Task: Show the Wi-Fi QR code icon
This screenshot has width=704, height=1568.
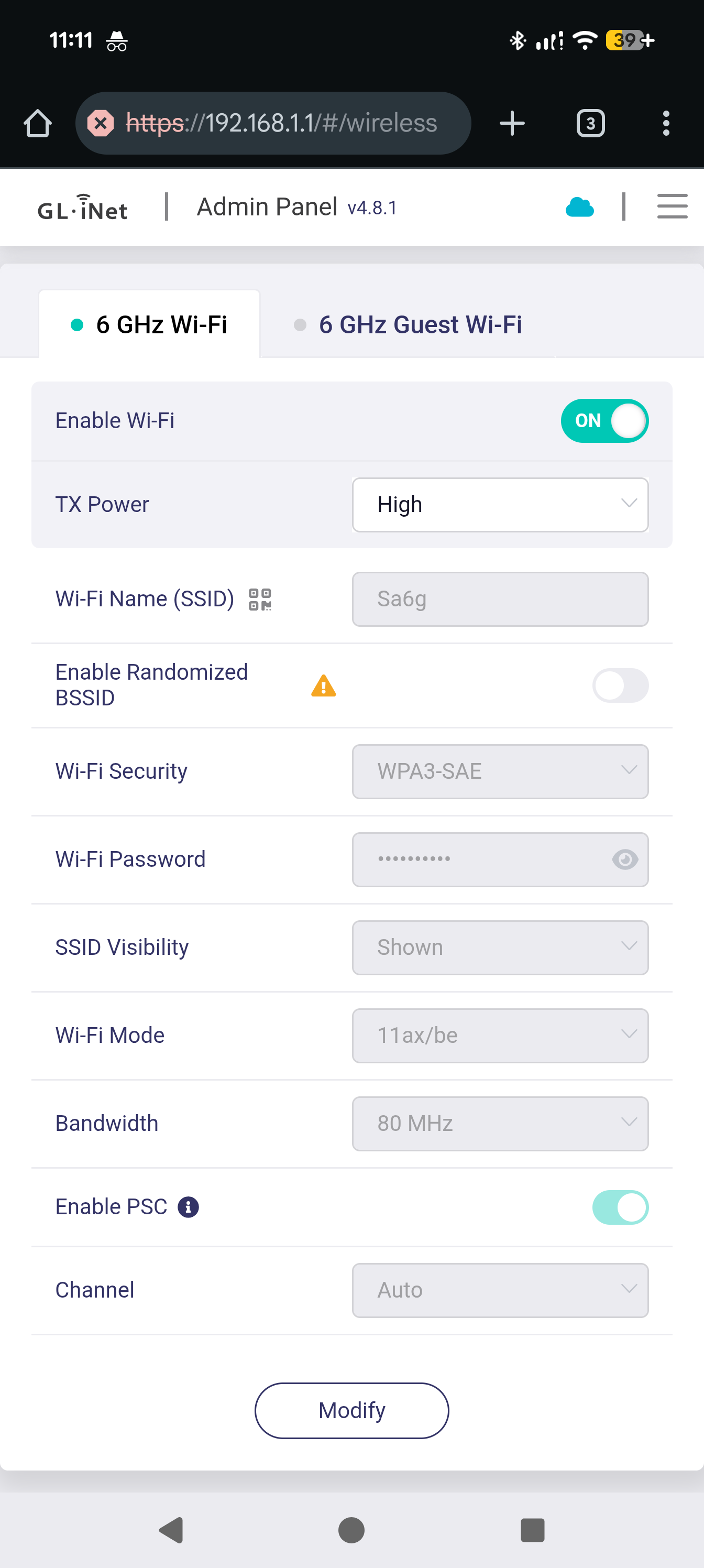Action: click(x=260, y=600)
